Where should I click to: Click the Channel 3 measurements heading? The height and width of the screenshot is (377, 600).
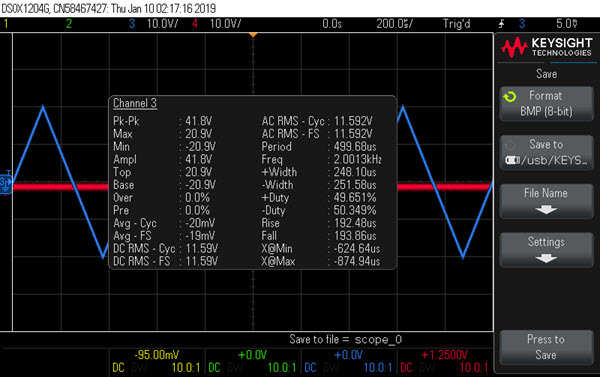coord(135,103)
